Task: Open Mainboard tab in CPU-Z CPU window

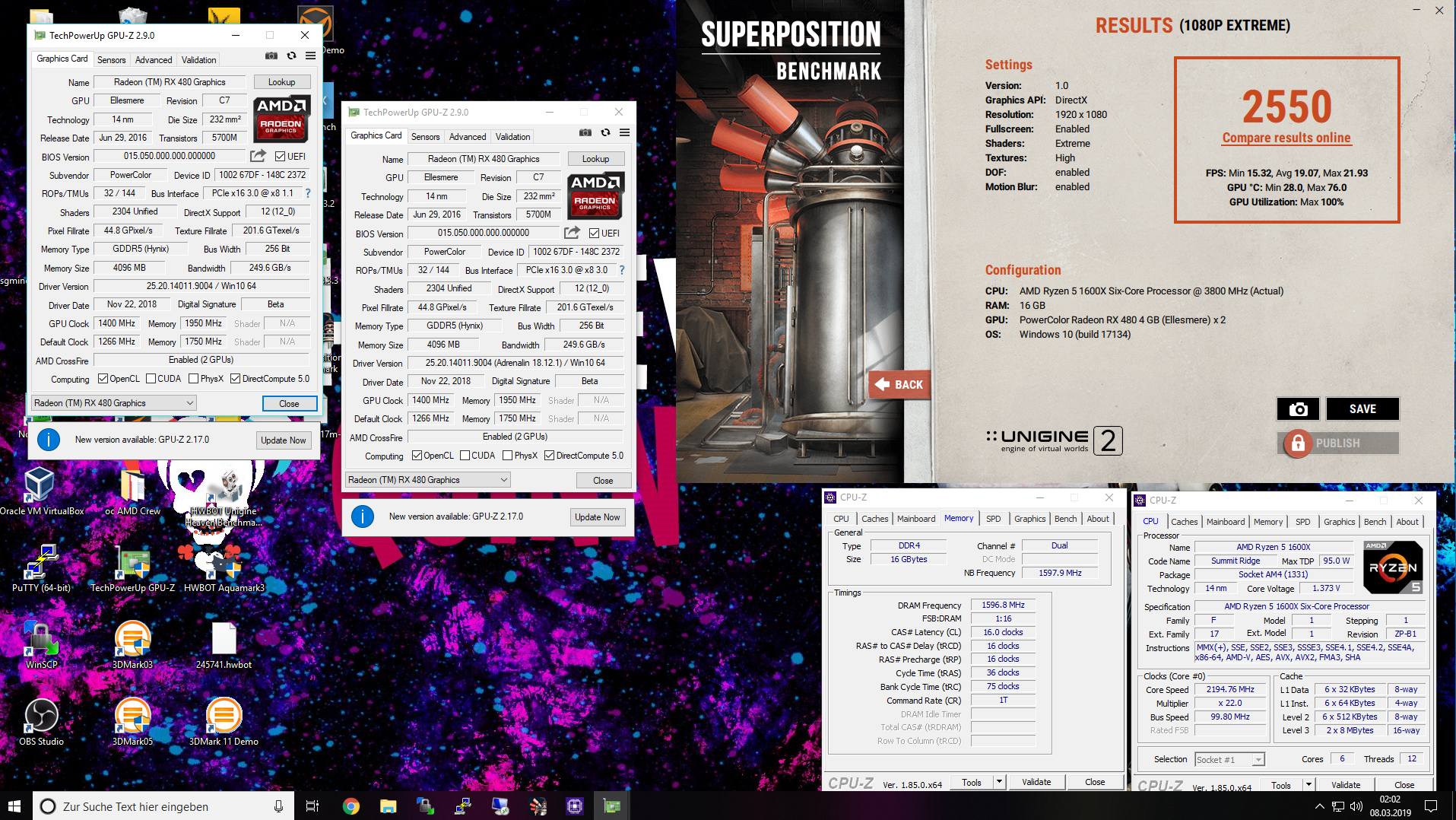Action: tap(1225, 522)
